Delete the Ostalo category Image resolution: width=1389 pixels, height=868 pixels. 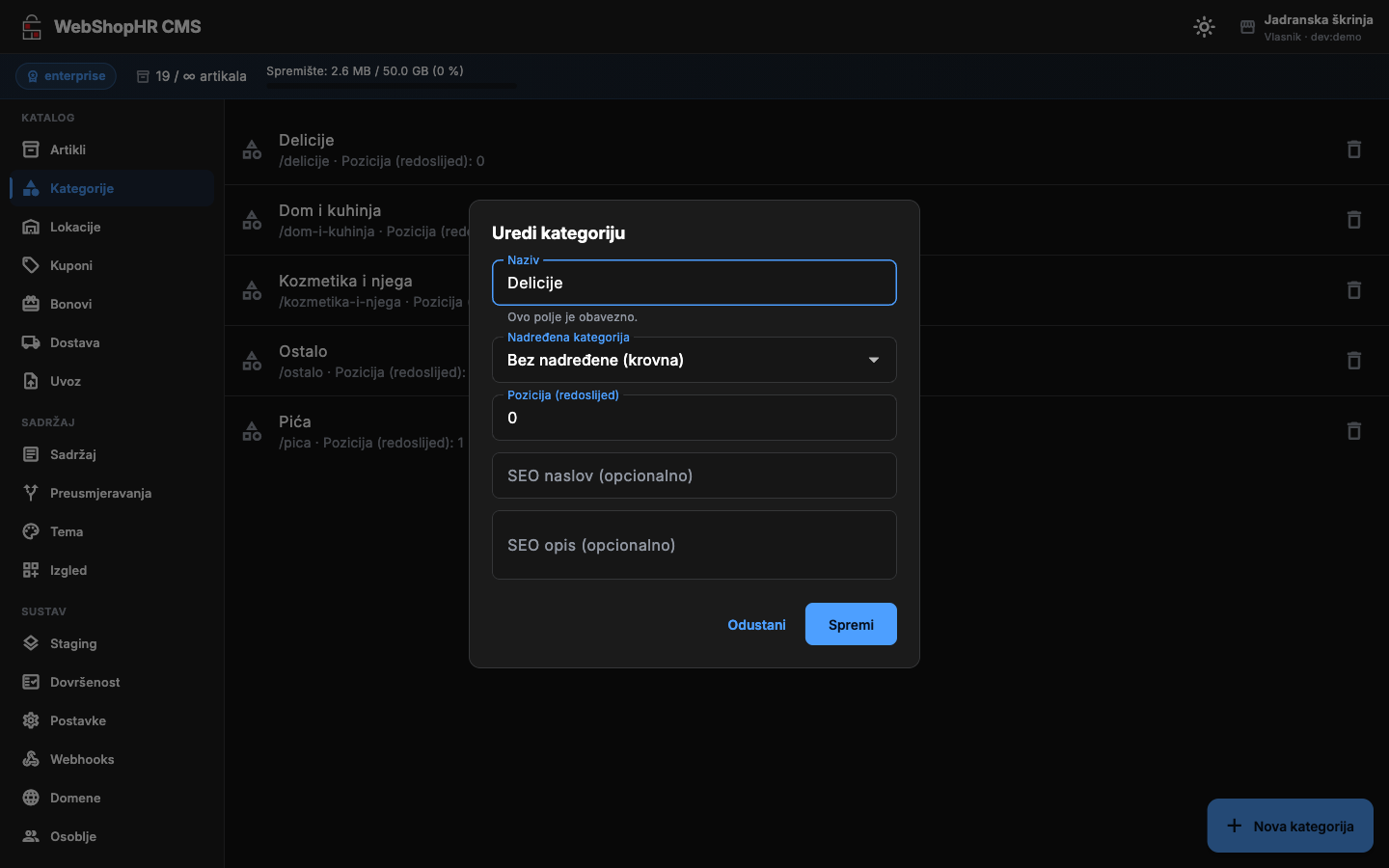point(1354,361)
